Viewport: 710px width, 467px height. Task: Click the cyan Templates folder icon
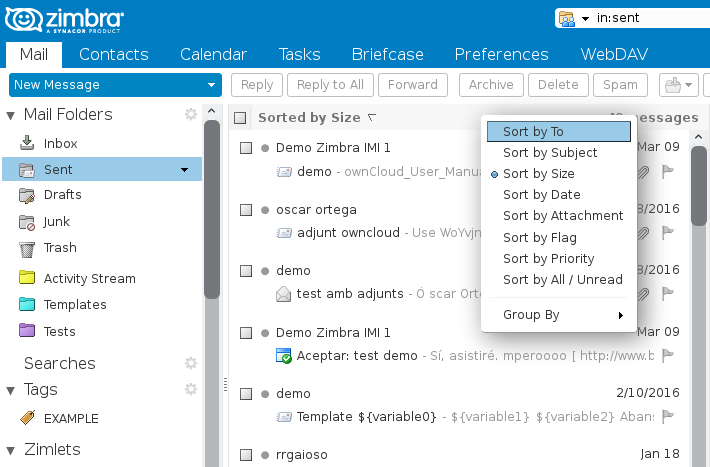click(27, 304)
